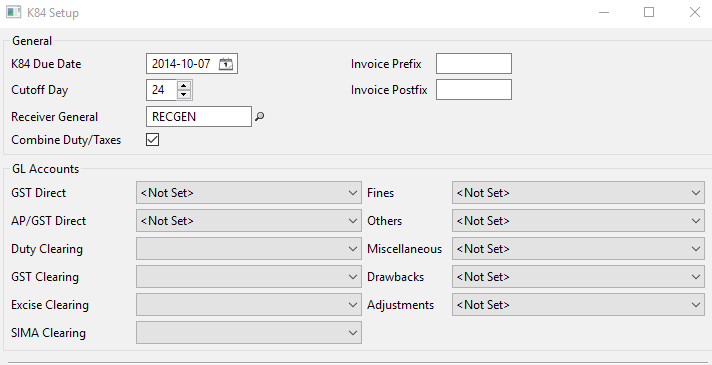Open the Others account dropdown

coord(578,221)
